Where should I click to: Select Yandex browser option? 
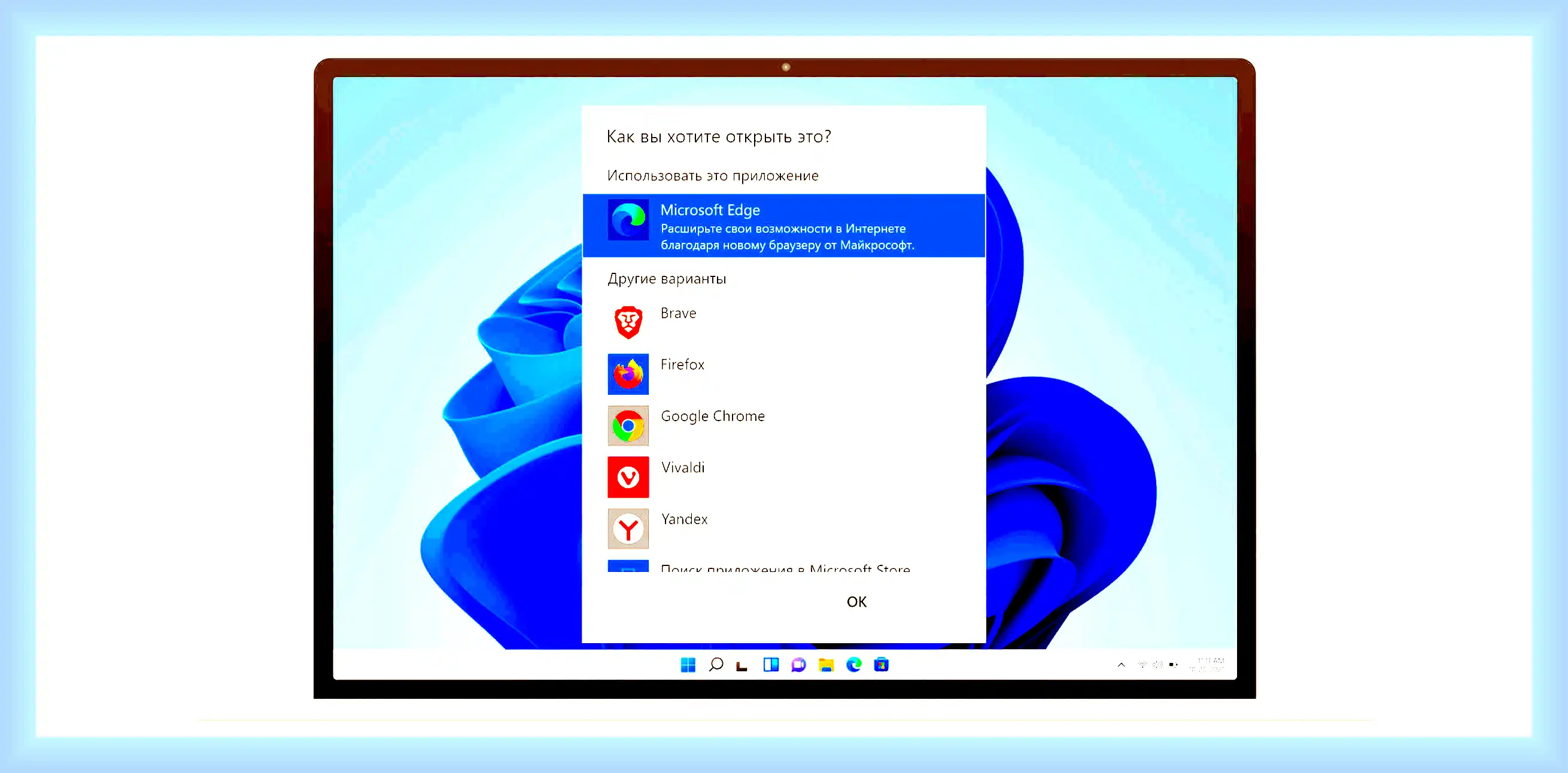[783, 528]
